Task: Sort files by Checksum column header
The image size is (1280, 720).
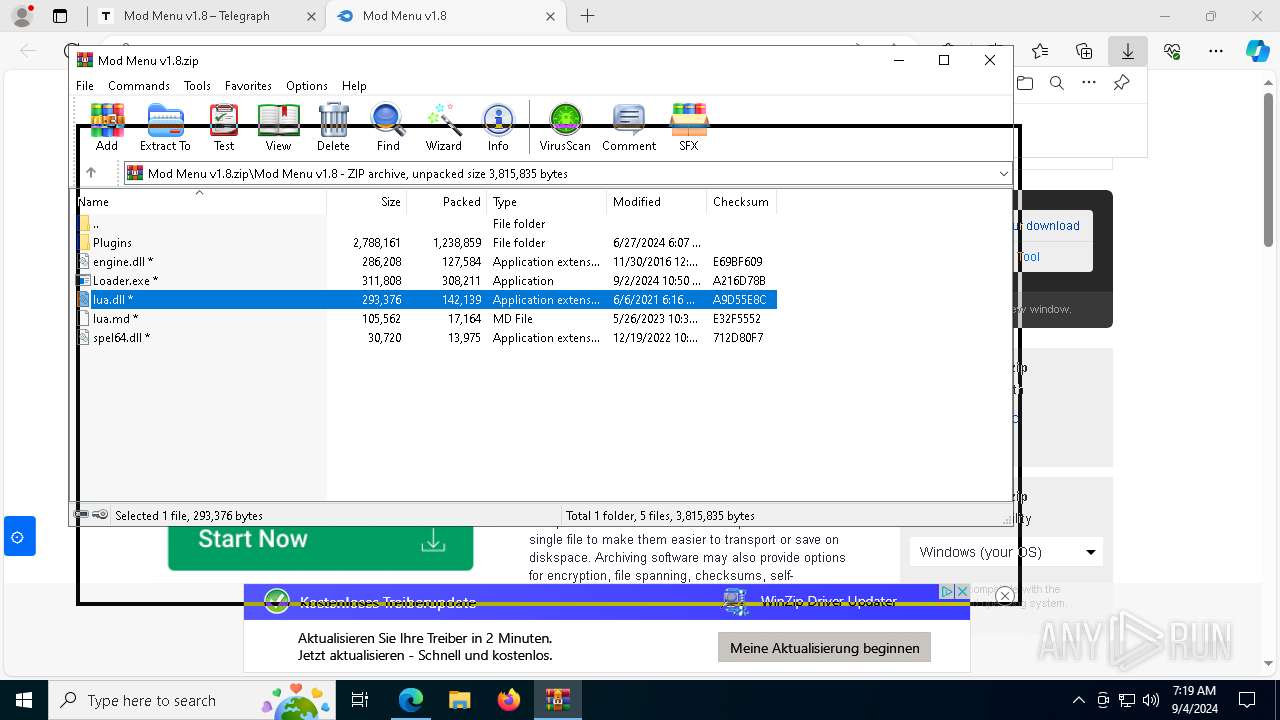Action: pos(741,202)
